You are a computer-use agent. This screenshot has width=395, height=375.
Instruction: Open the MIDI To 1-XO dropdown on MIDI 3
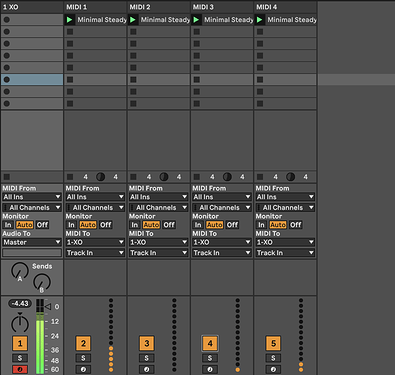pos(222,242)
